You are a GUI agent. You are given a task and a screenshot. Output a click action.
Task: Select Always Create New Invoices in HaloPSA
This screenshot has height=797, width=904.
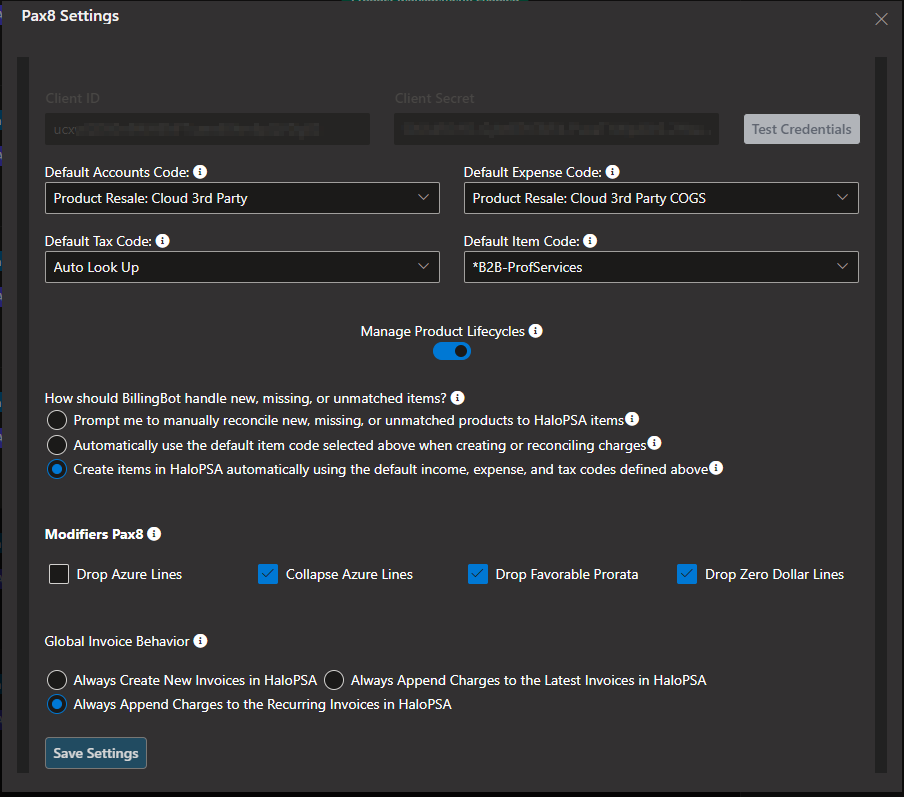point(57,680)
